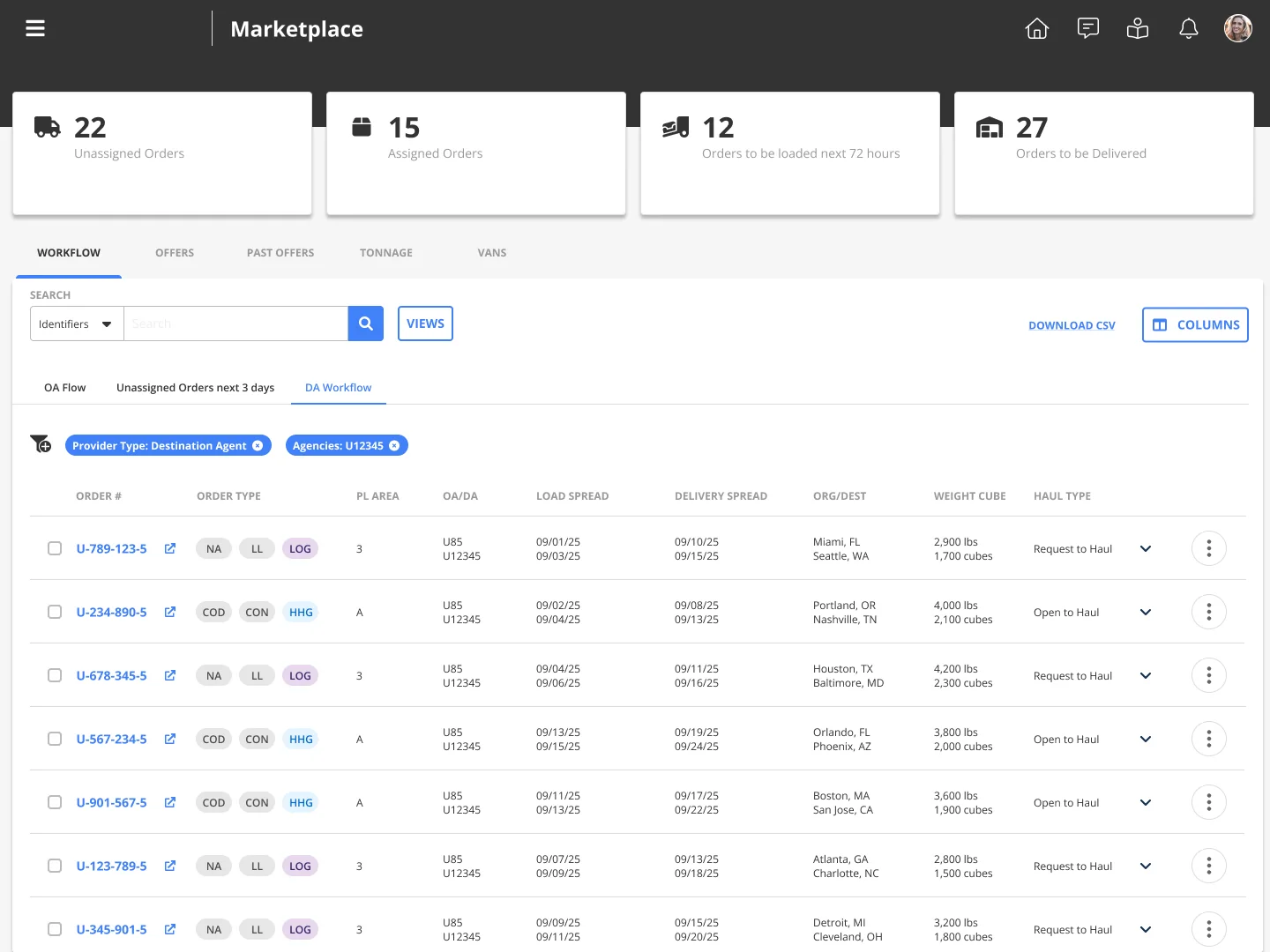Expand haul type chevron for U-234-890-5
The image size is (1270, 952).
click(1146, 612)
